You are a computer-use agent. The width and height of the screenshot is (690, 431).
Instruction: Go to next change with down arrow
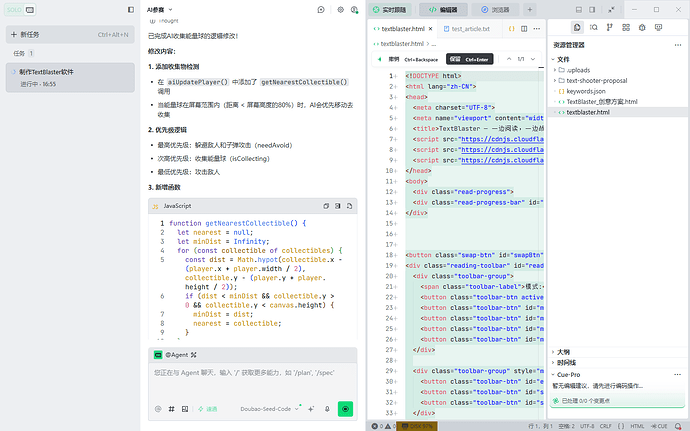(533, 59)
